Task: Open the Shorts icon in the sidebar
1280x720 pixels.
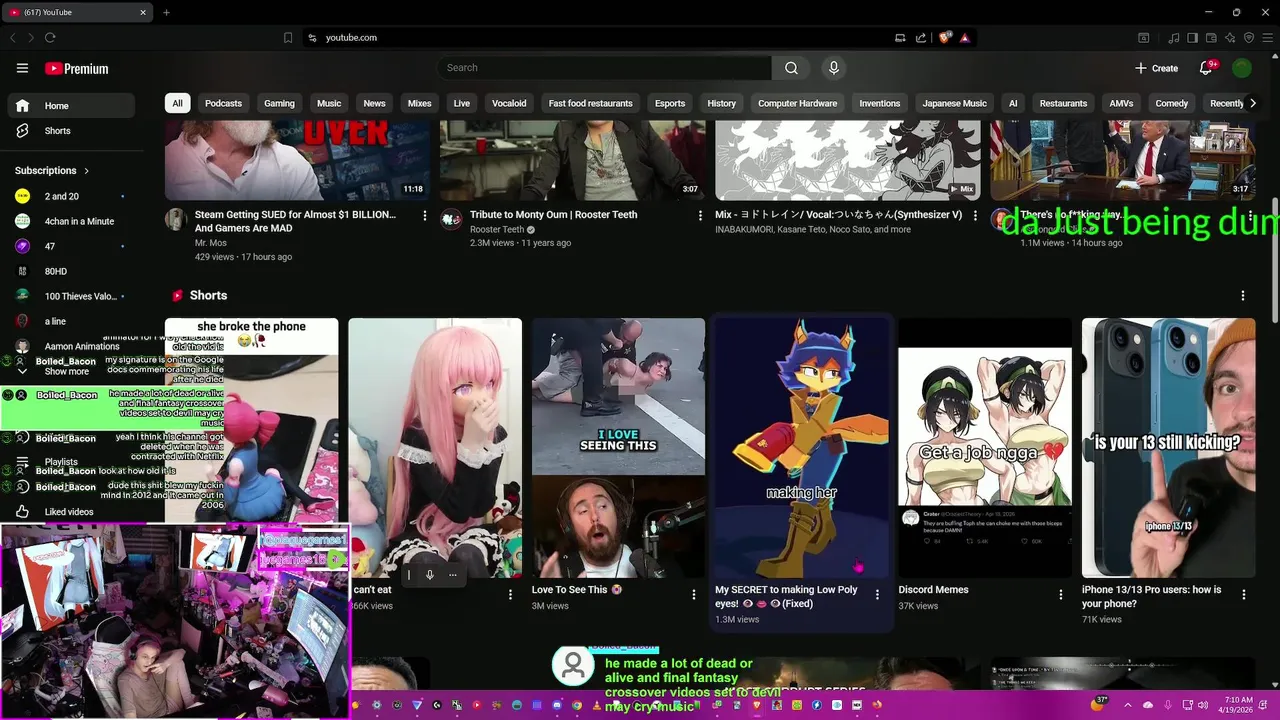Action: point(22,131)
